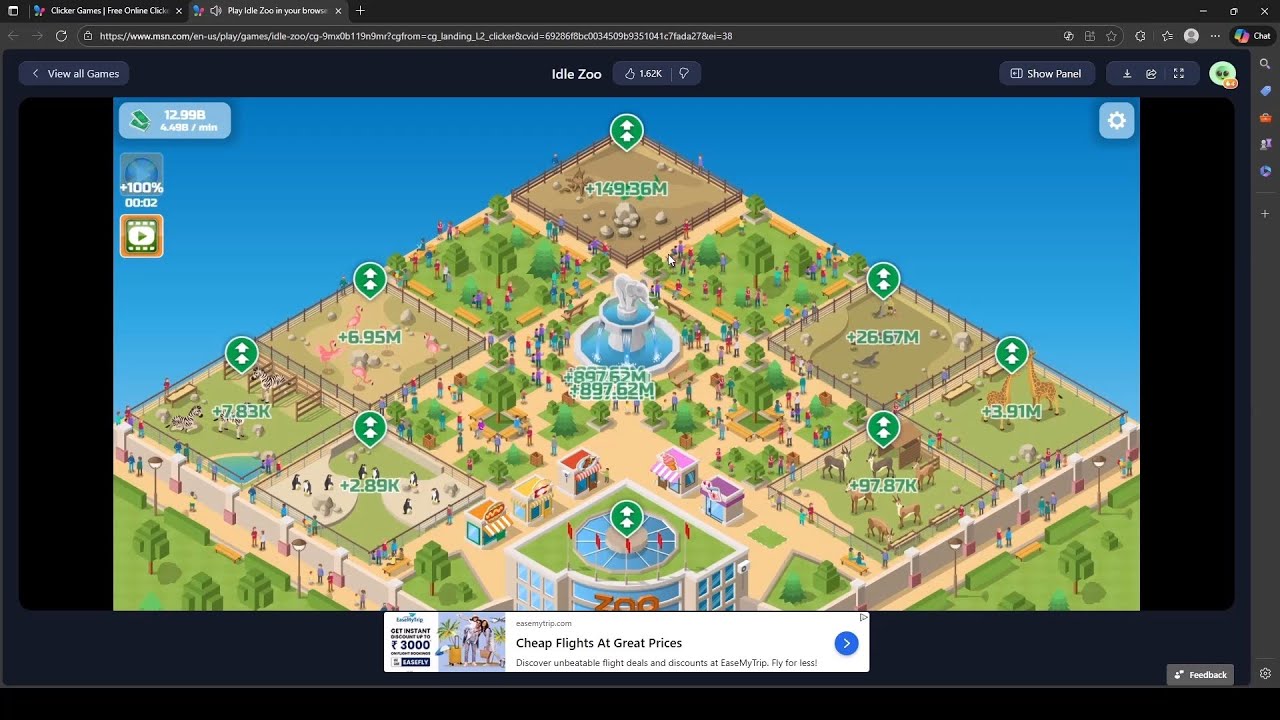Enter fullscreen mode for the game

(x=1179, y=73)
